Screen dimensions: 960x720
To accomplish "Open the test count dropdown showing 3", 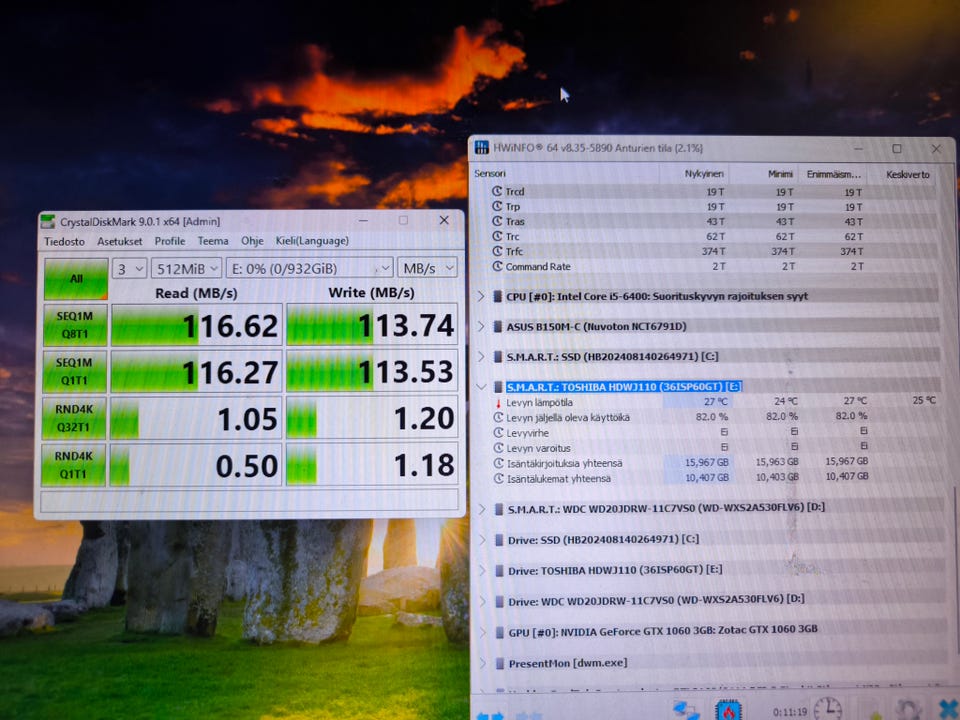I will [x=129, y=269].
